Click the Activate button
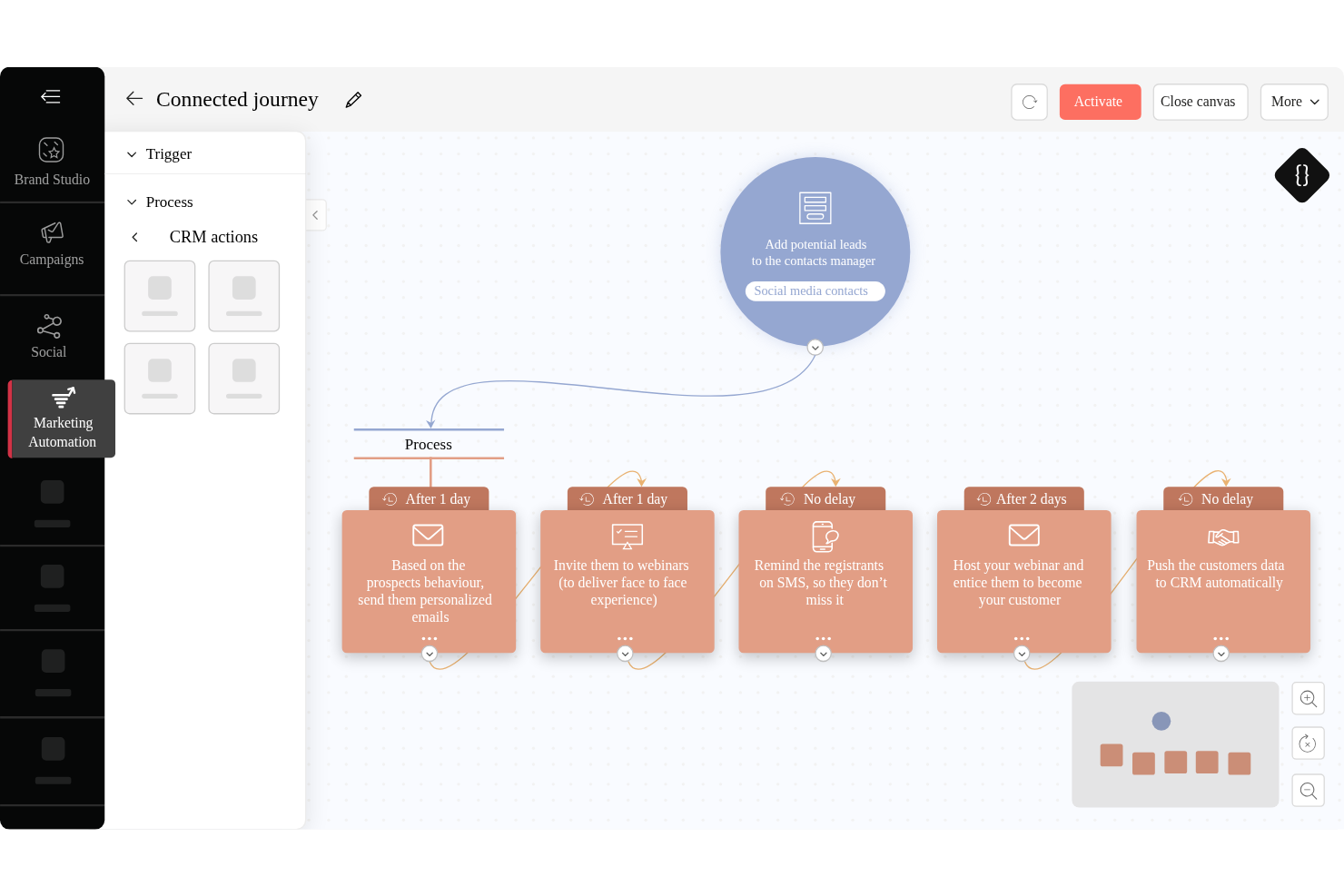 [1100, 102]
